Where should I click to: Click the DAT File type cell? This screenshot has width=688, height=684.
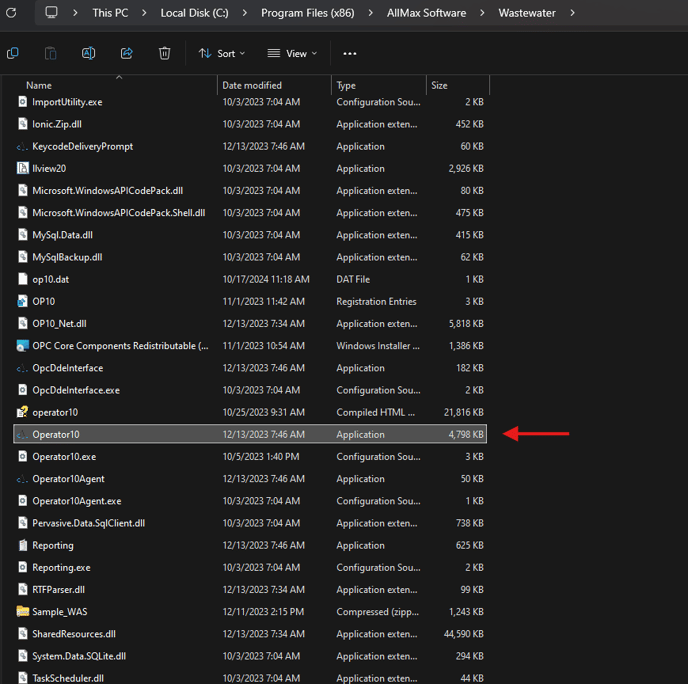[353, 279]
